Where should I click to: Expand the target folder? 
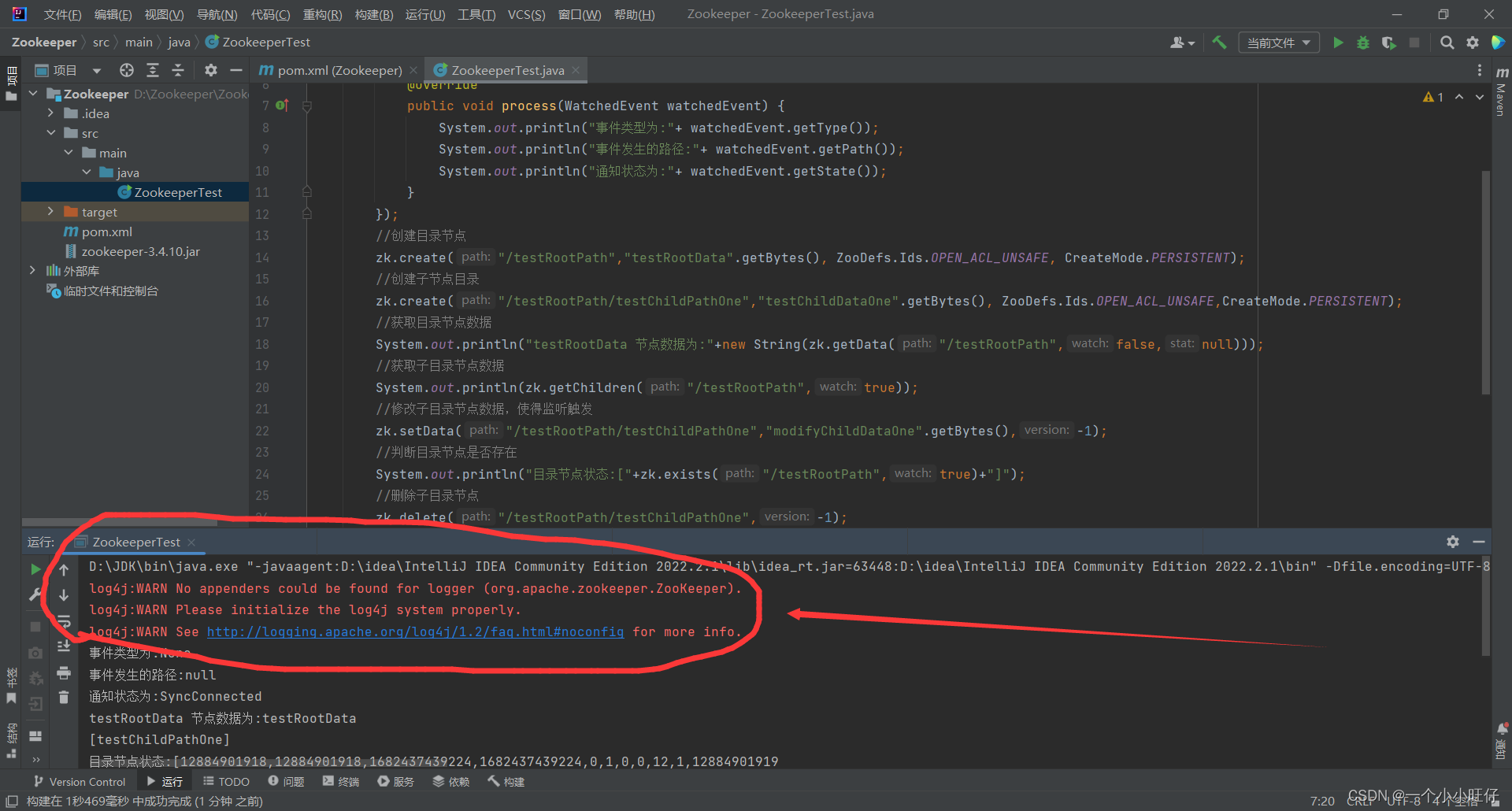coord(51,212)
